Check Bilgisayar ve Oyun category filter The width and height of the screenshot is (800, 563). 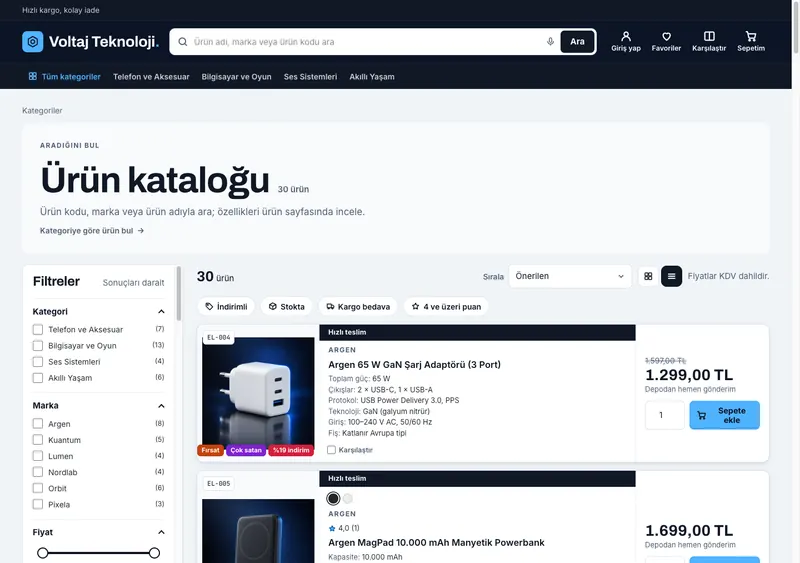point(38,346)
